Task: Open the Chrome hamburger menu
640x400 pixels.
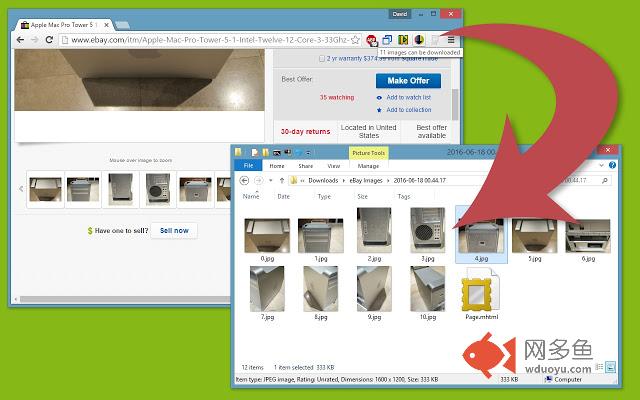Action: 451,40
